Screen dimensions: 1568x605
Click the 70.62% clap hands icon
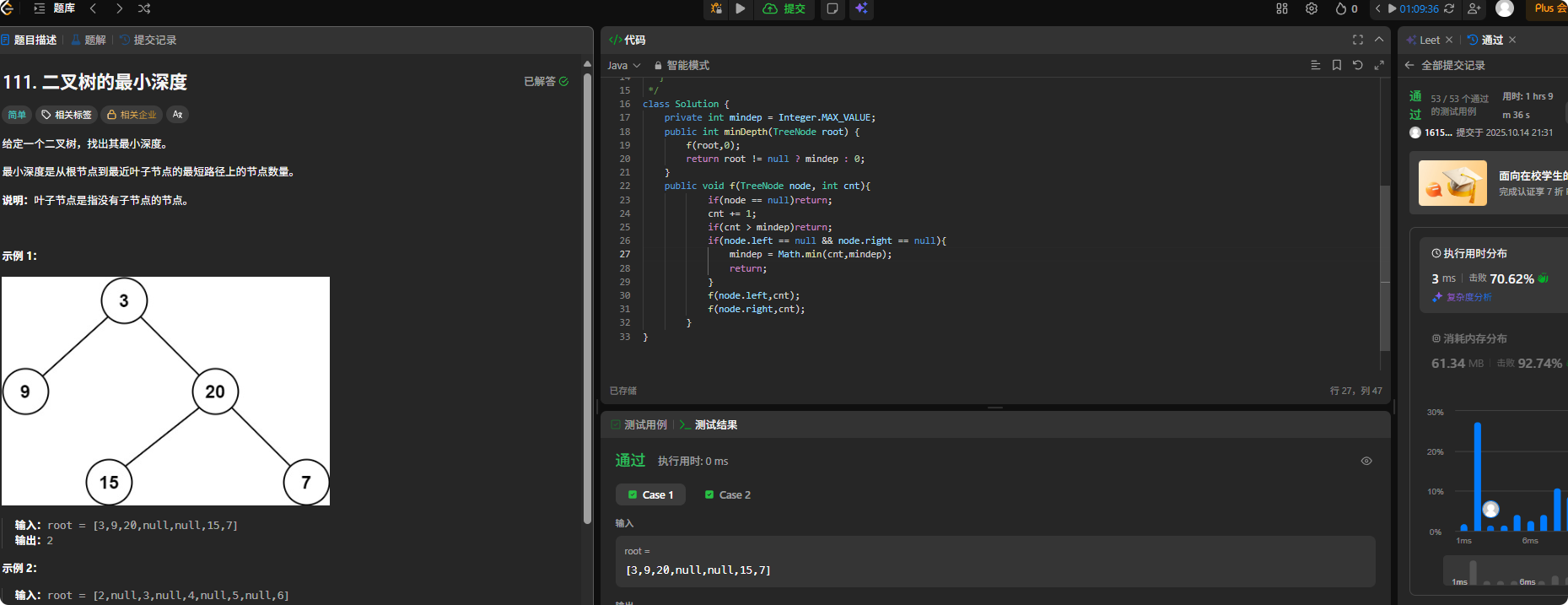click(x=1544, y=278)
